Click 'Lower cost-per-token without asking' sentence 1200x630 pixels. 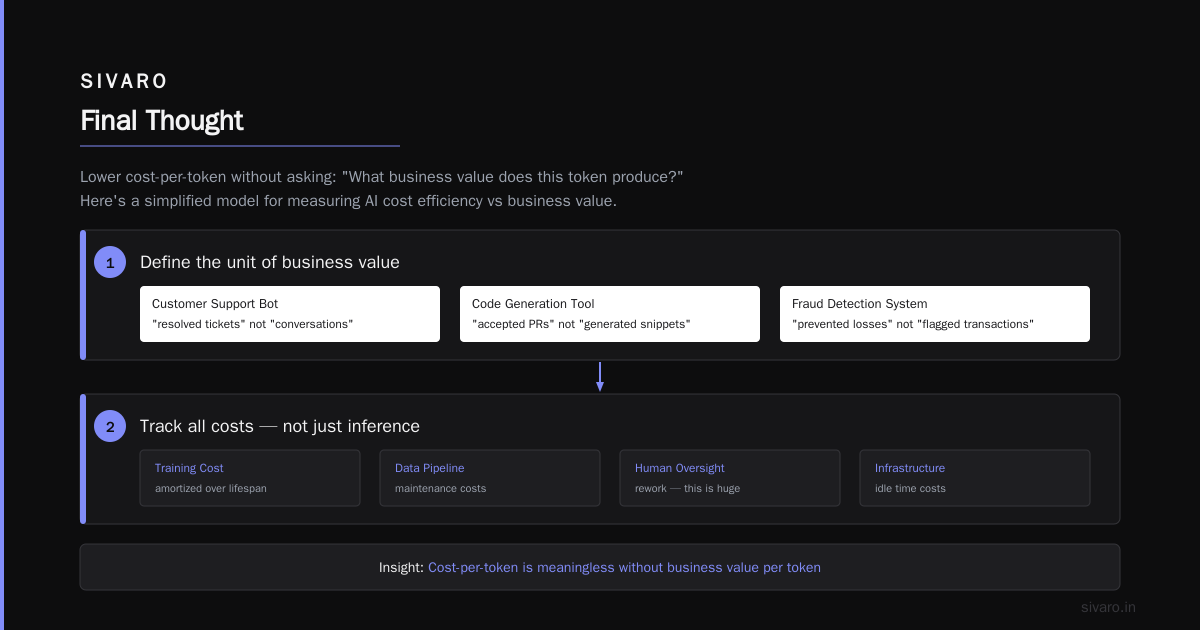pyautogui.click(x=382, y=177)
